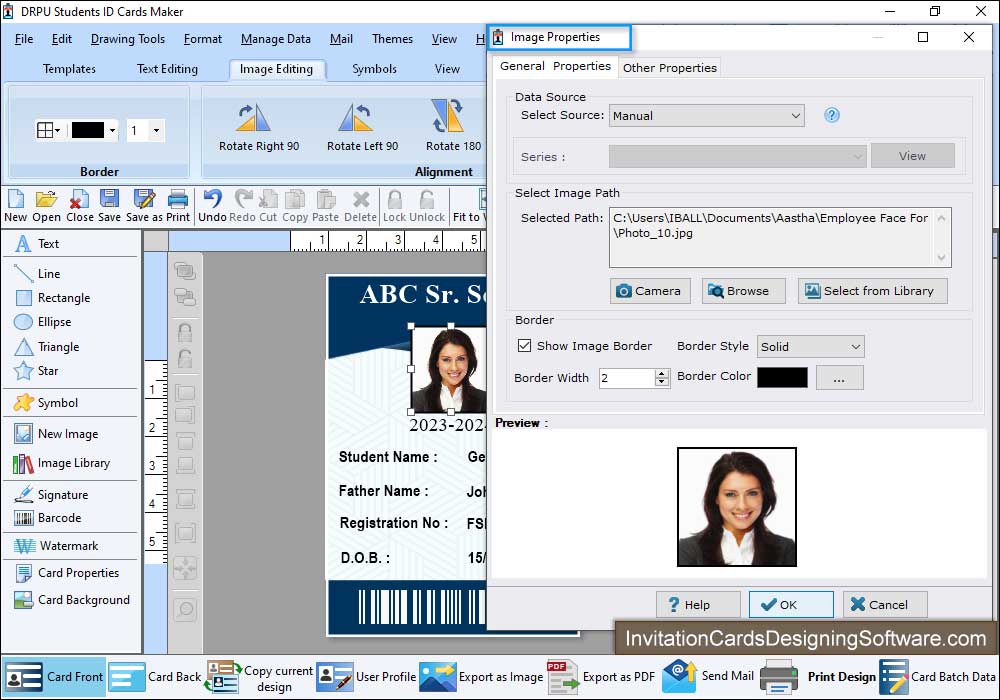Click Print Design button
The image size is (1000, 700).
coord(819,677)
